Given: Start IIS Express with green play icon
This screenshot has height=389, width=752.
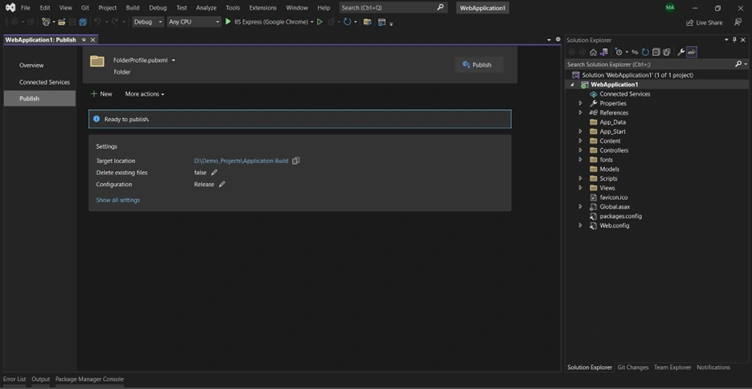Looking at the screenshot, I should (228, 22).
